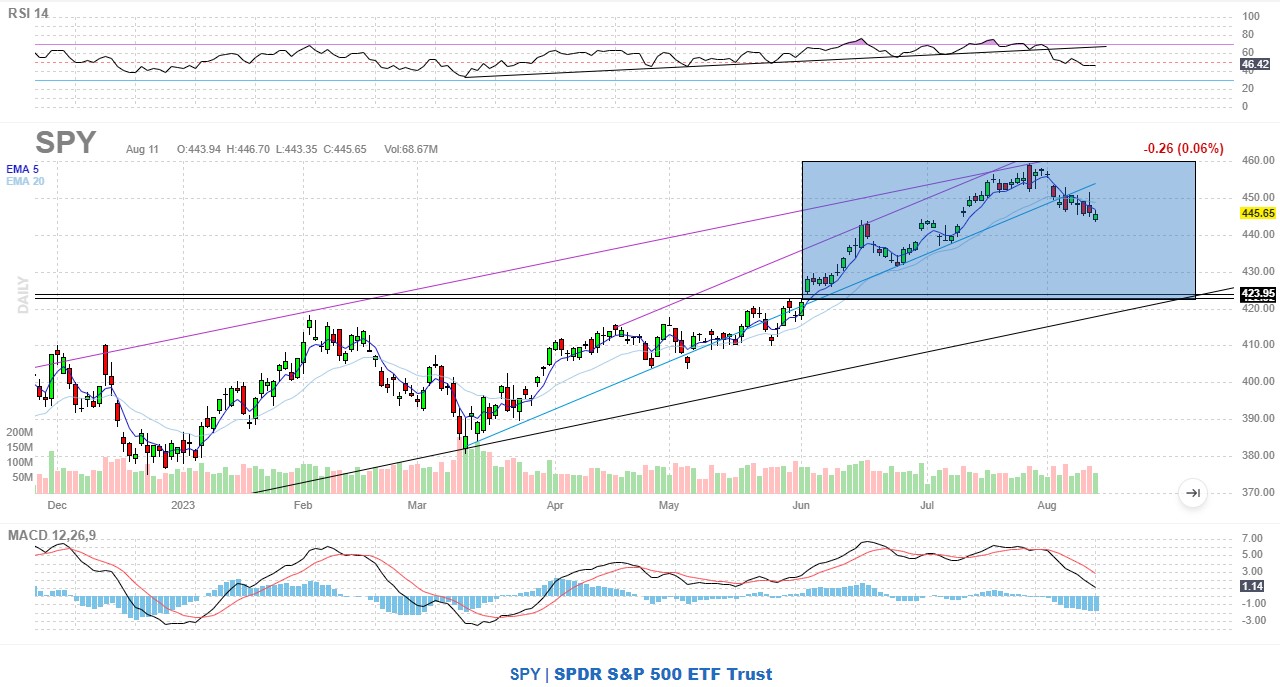1280x687 pixels.
Task: Click the 423.95 horizontal line price tag
Action: [x=1257, y=293]
